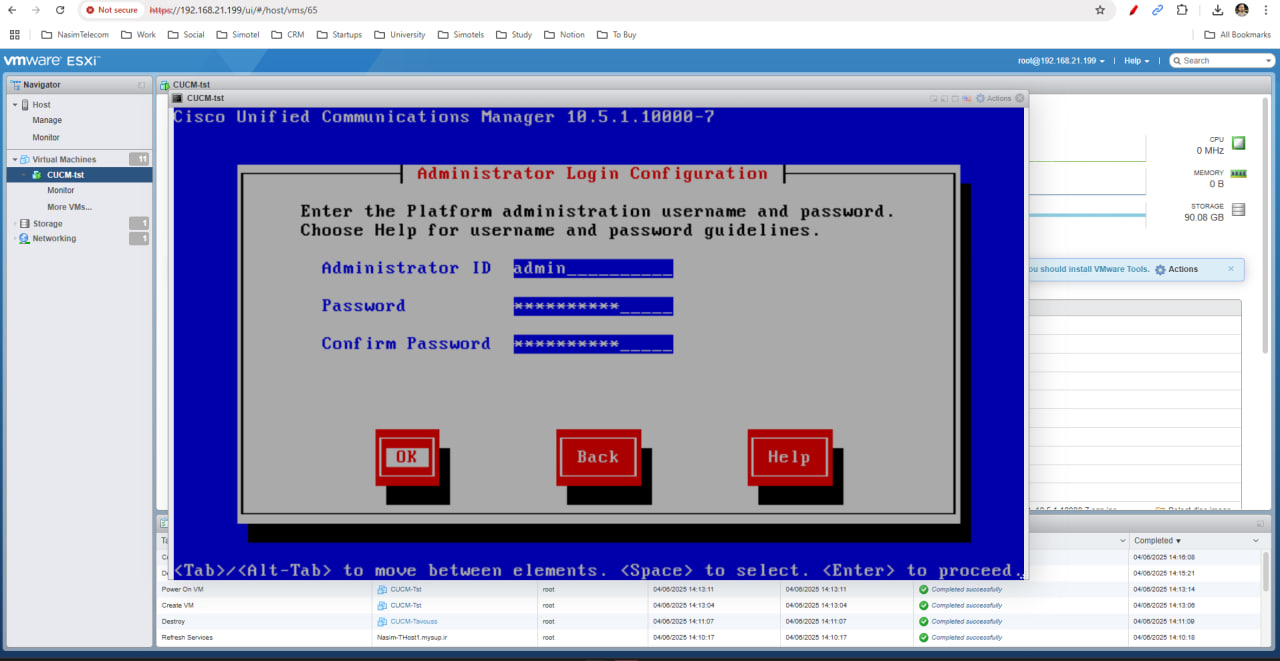The width and height of the screenshot is (1280, 661).
Task: Open the console window Actions gear menu
Action: (x=992, y=98)
